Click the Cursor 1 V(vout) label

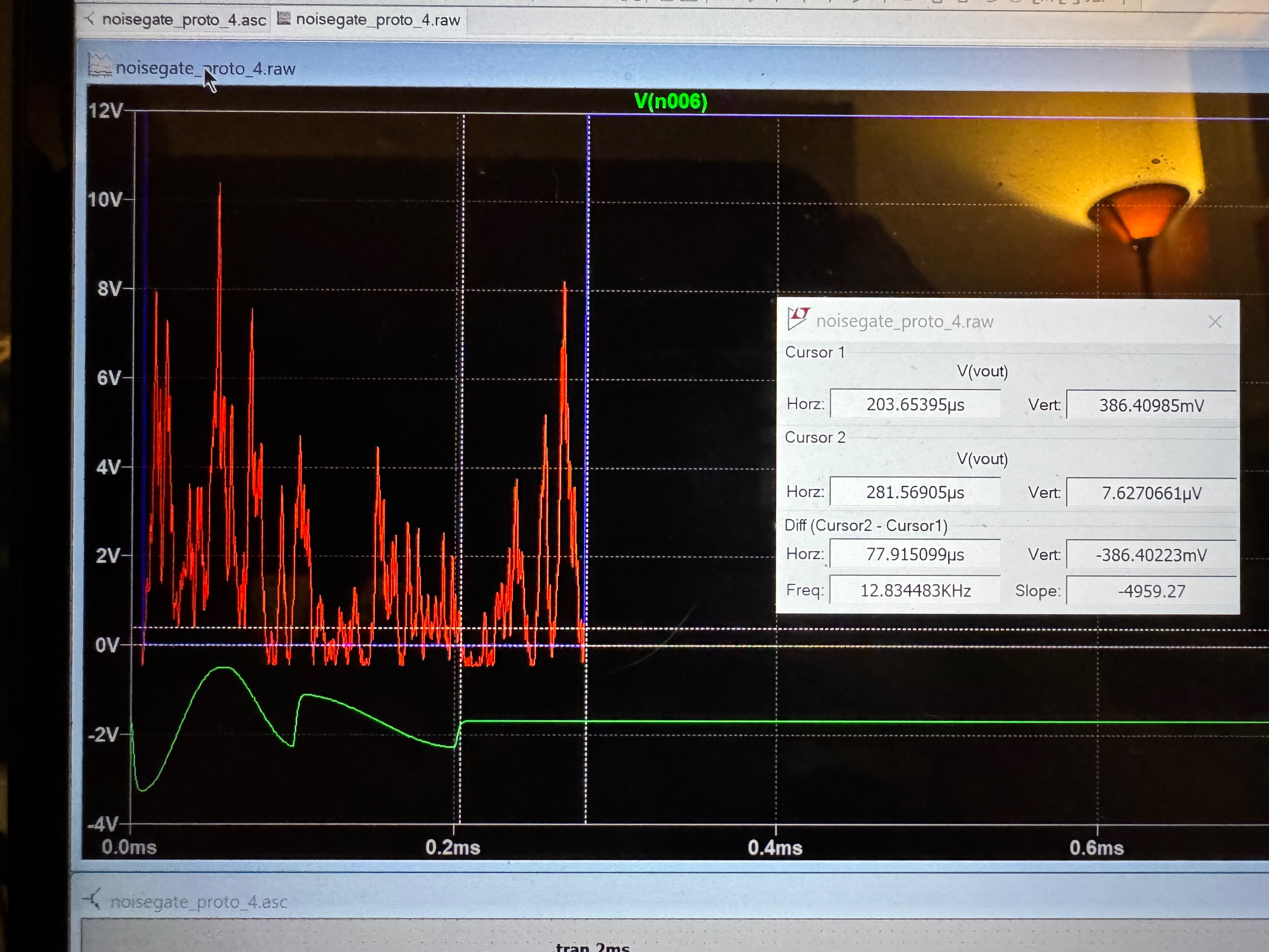[x=982, y=371]
